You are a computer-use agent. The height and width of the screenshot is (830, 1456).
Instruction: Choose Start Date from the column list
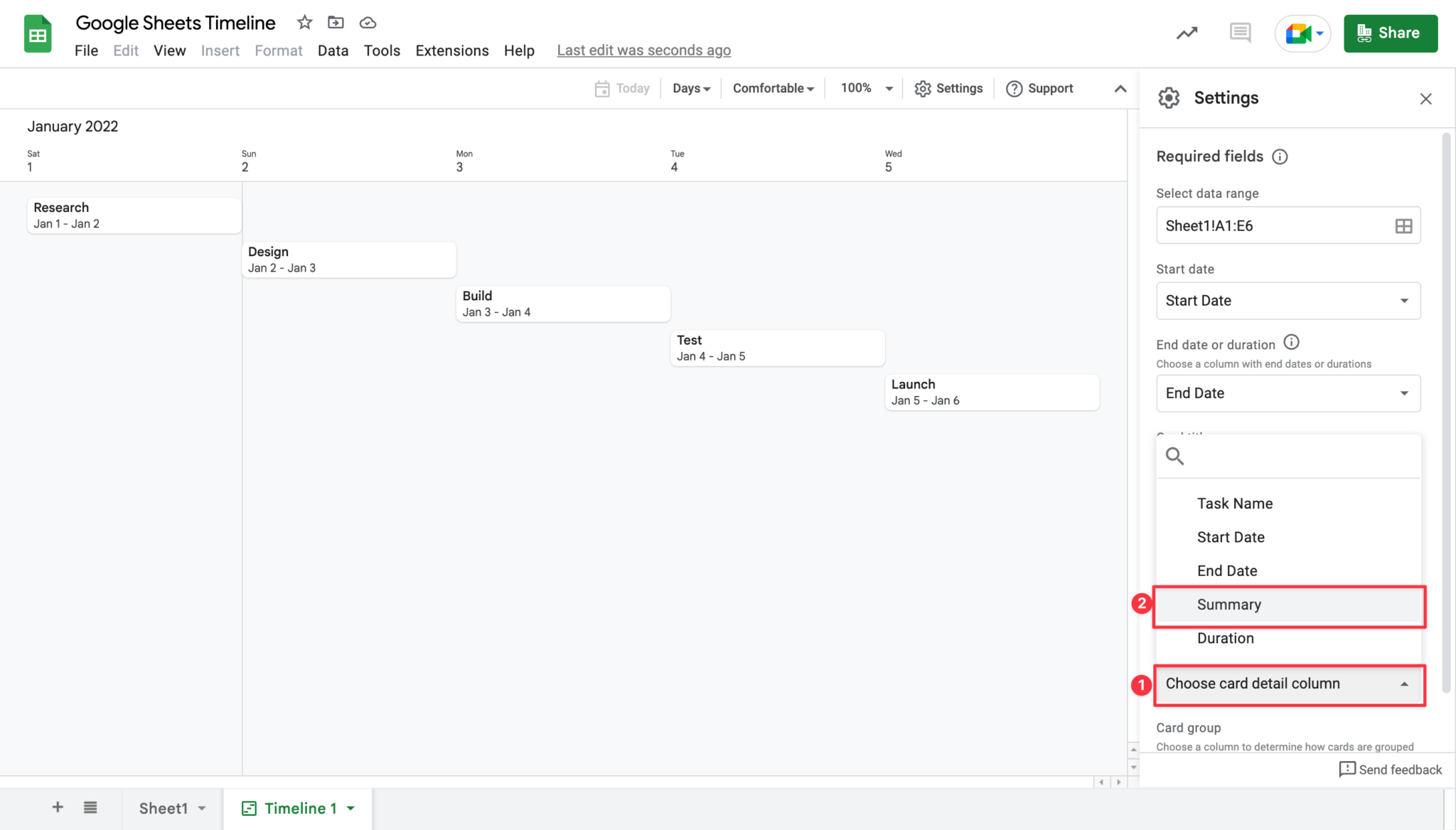click(1288, 537)
